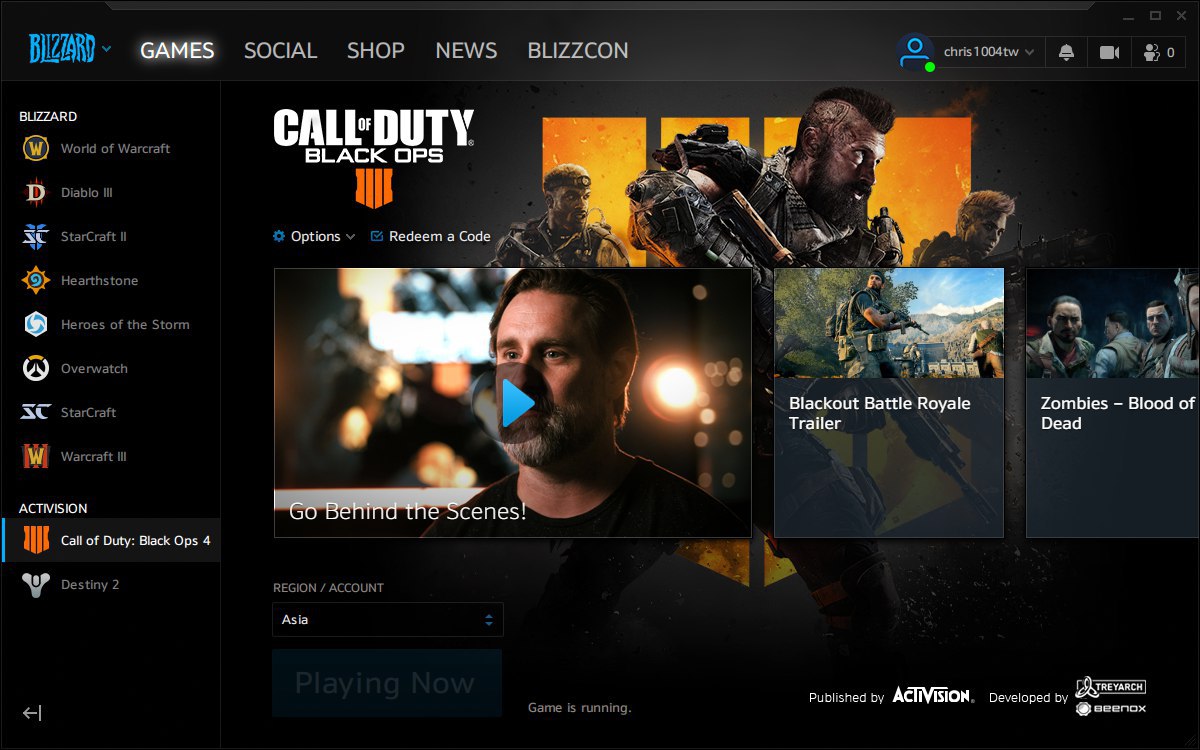Open Diablo III from the sidebar
This screenshot has width=1200, height=750.
(x=86, y=192)
